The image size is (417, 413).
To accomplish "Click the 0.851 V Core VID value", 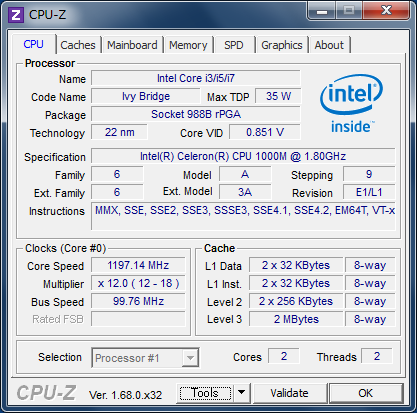I will pos(265,132).
